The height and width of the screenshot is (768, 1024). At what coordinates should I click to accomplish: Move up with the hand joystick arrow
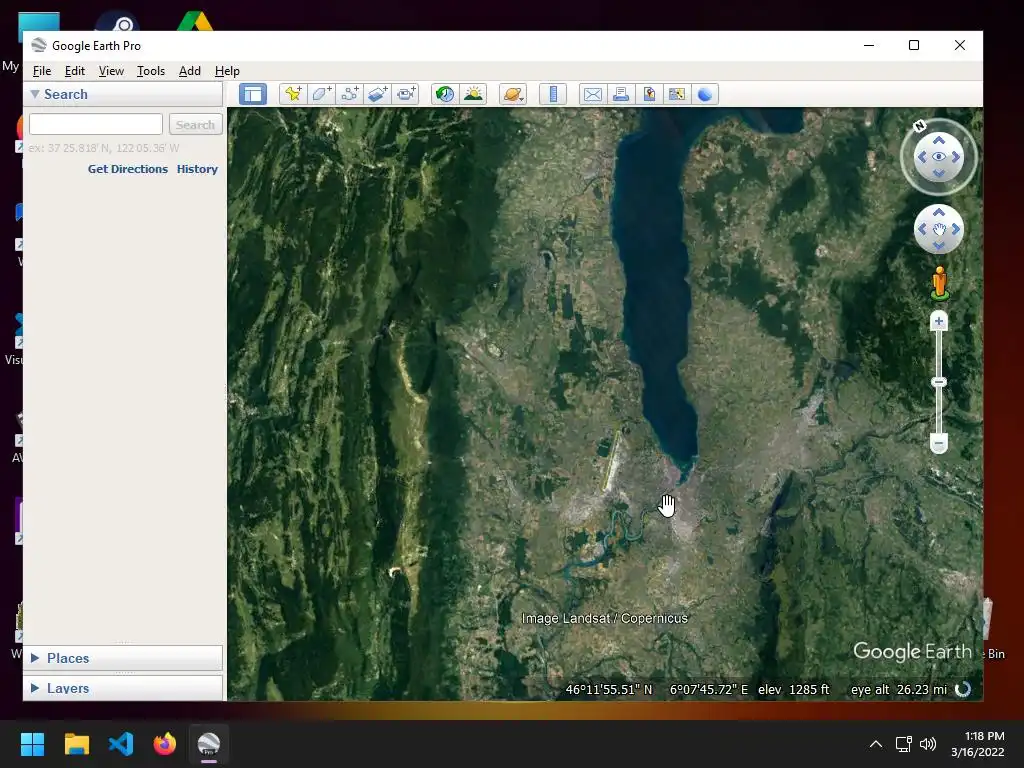pos(938,212)
